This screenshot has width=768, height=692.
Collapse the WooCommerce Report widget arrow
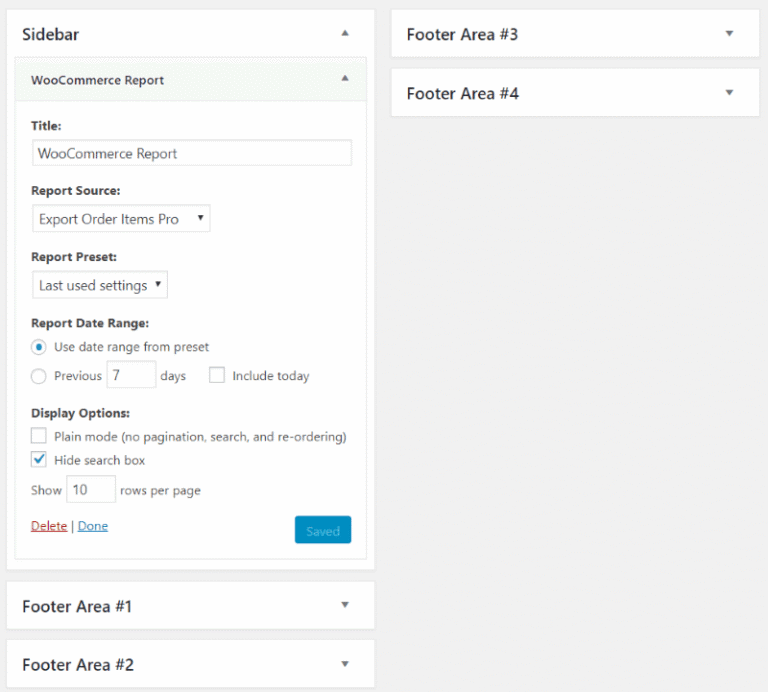pos(345,78)
